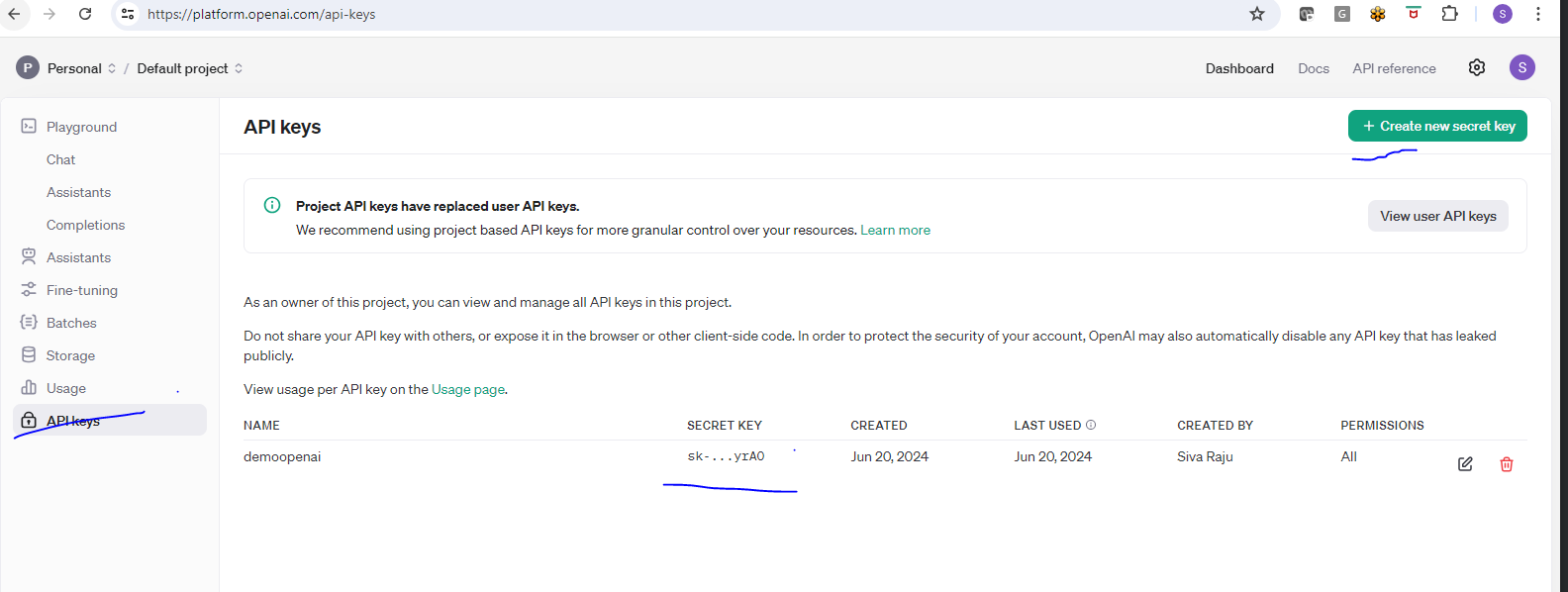Go back using the browser back arrow
The image size is (1568, 592).
[x=15, y=14]
